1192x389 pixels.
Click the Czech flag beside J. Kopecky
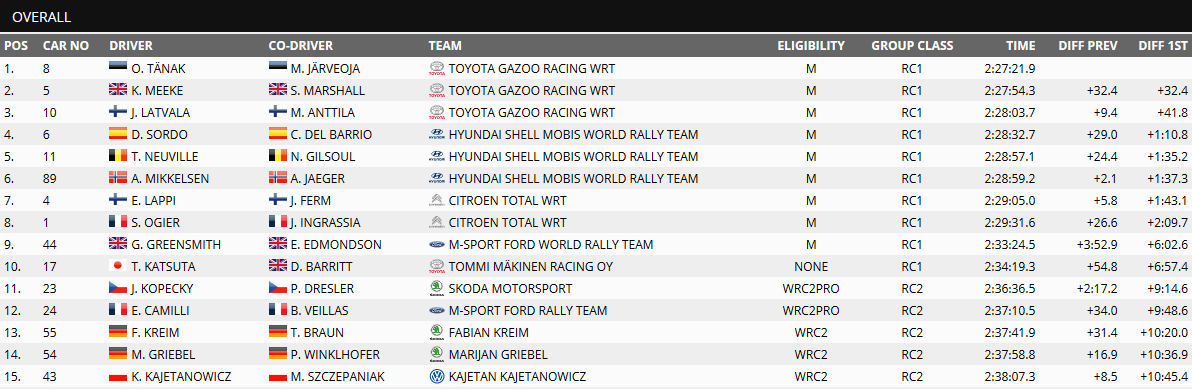pos(118,289)
